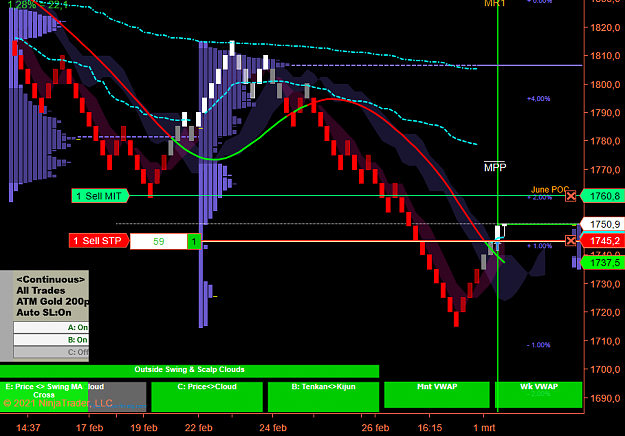Toggle strategy C: Off
The image size is (625, 436).
click(x=51, y=352)
